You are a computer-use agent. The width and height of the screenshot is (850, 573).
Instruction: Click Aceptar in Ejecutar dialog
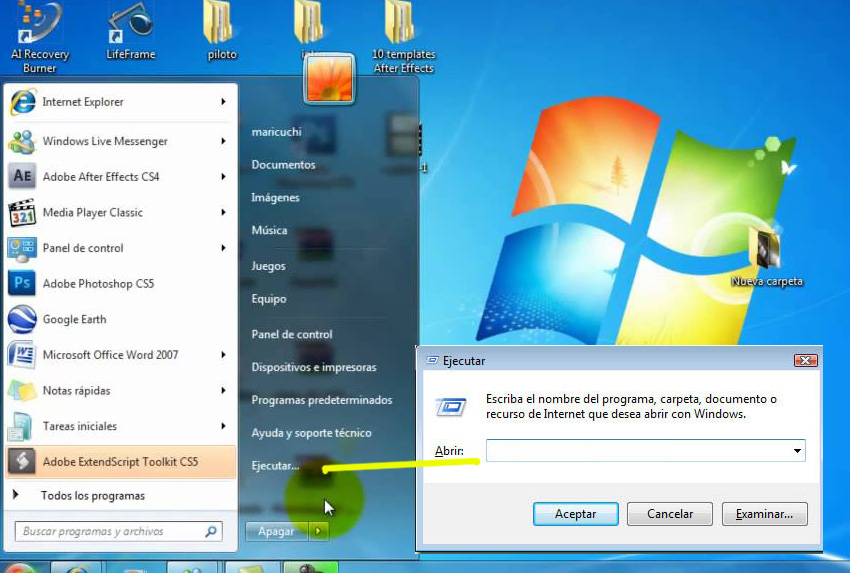point(575,514)
